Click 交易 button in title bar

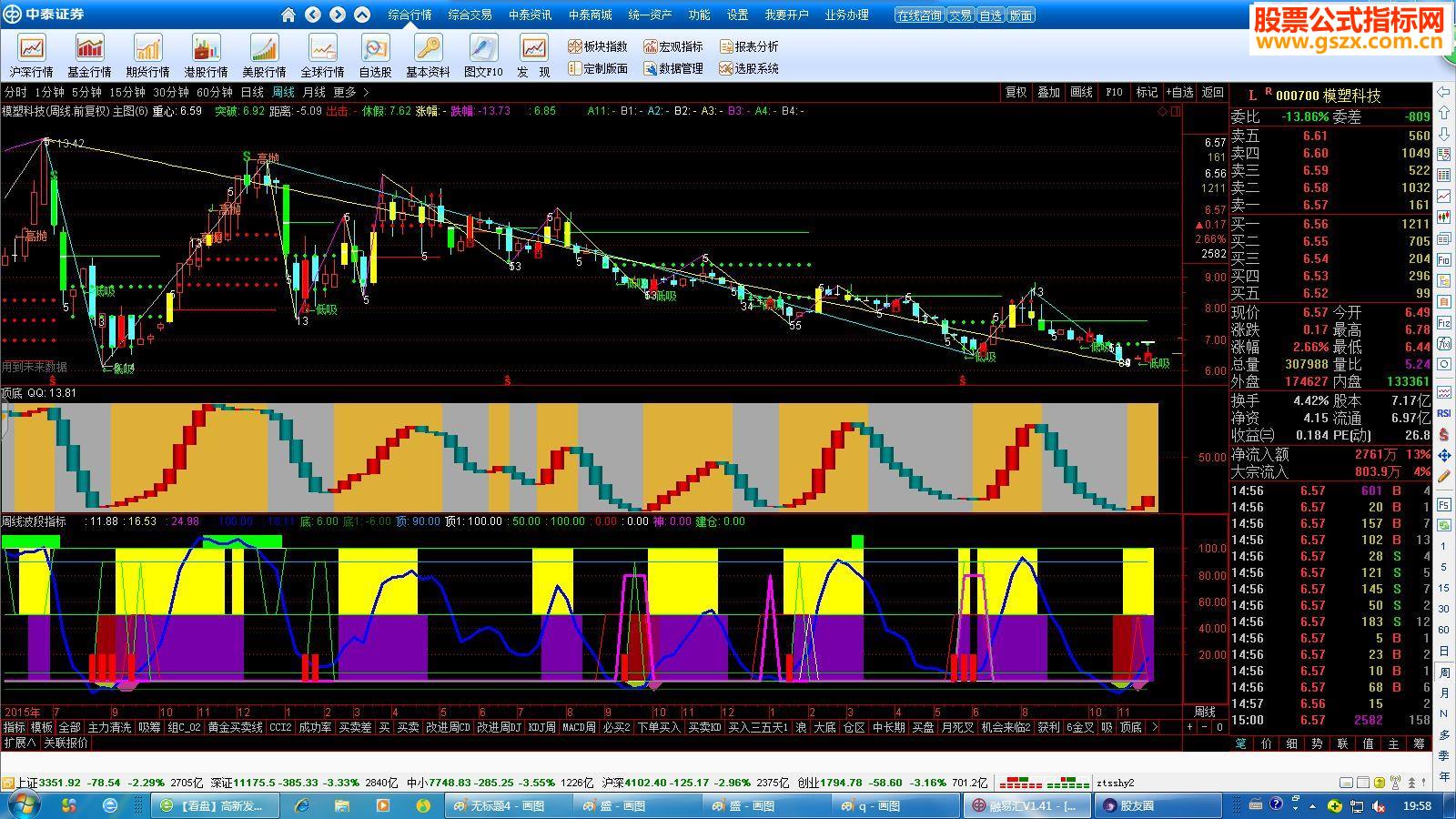[959, 15]
